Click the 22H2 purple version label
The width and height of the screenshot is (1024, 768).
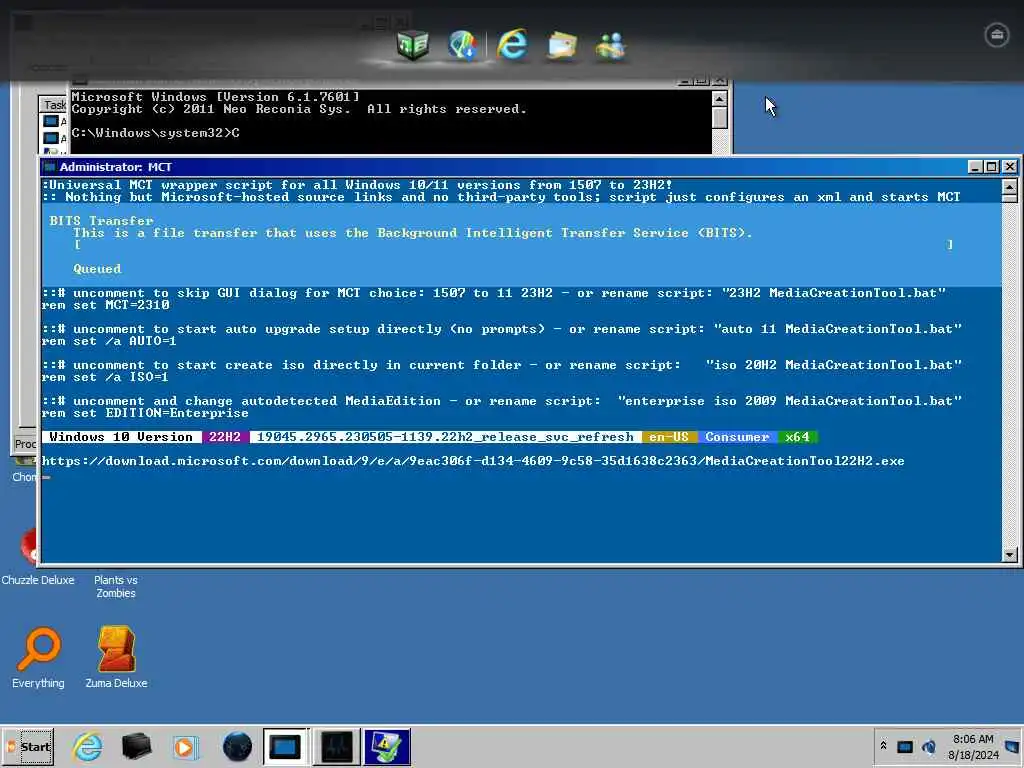[x=225, y=437]
